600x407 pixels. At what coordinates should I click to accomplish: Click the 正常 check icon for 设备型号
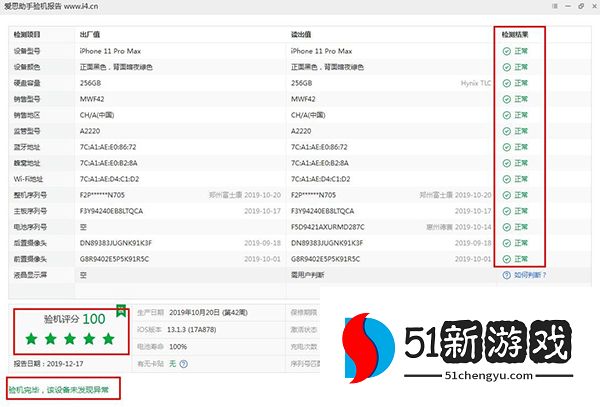(507, 49)
